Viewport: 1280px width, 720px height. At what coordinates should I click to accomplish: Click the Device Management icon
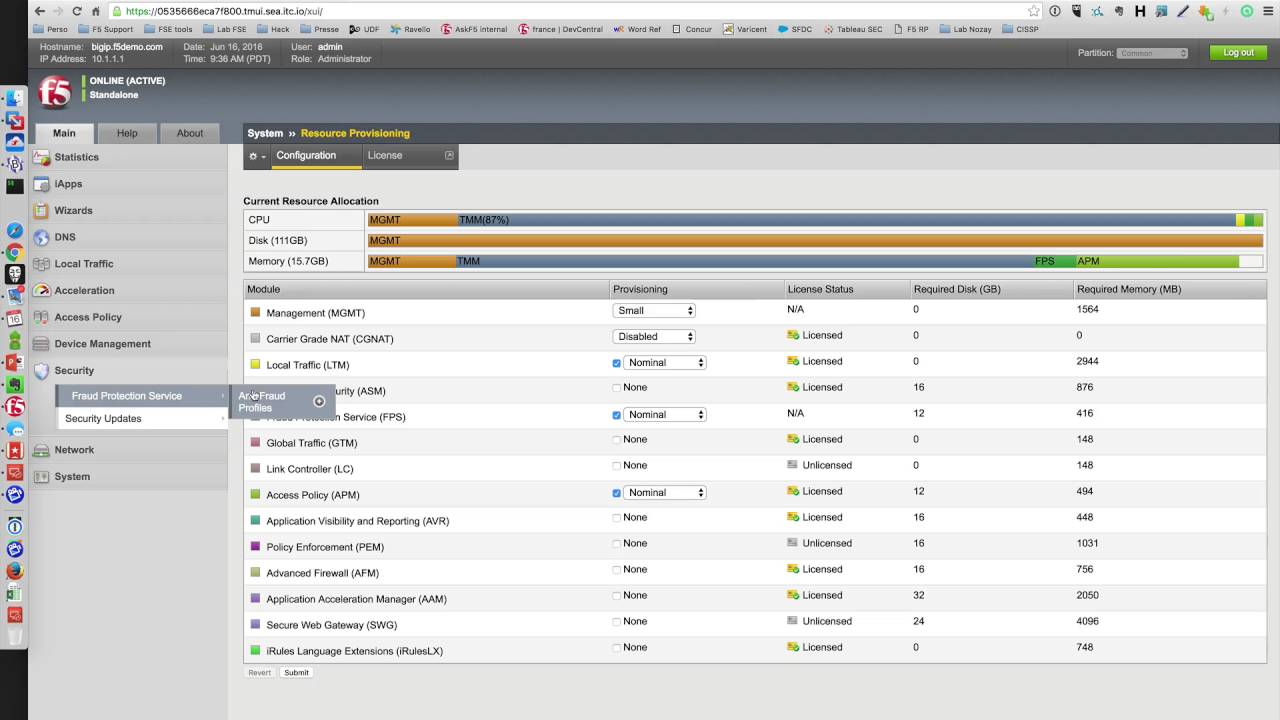point(41,344)
